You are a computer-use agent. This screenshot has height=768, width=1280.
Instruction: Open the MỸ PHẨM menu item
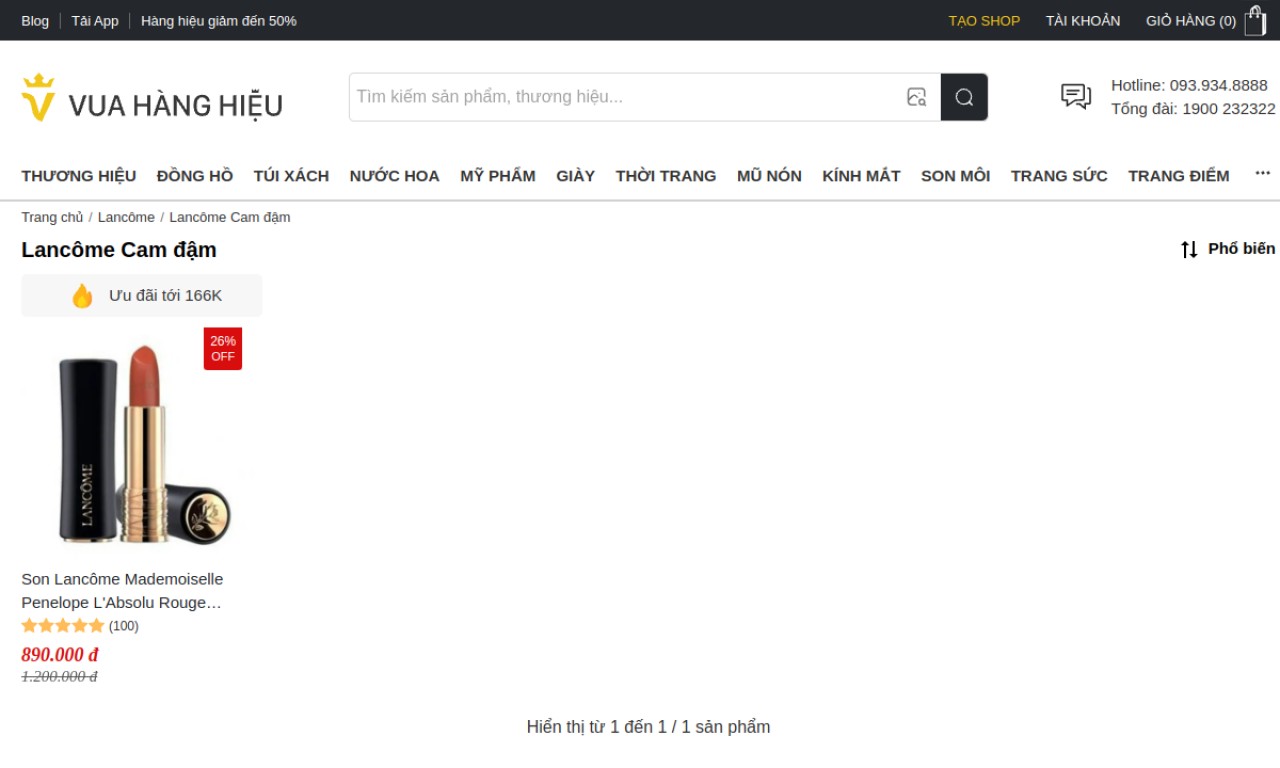[498, 176]
